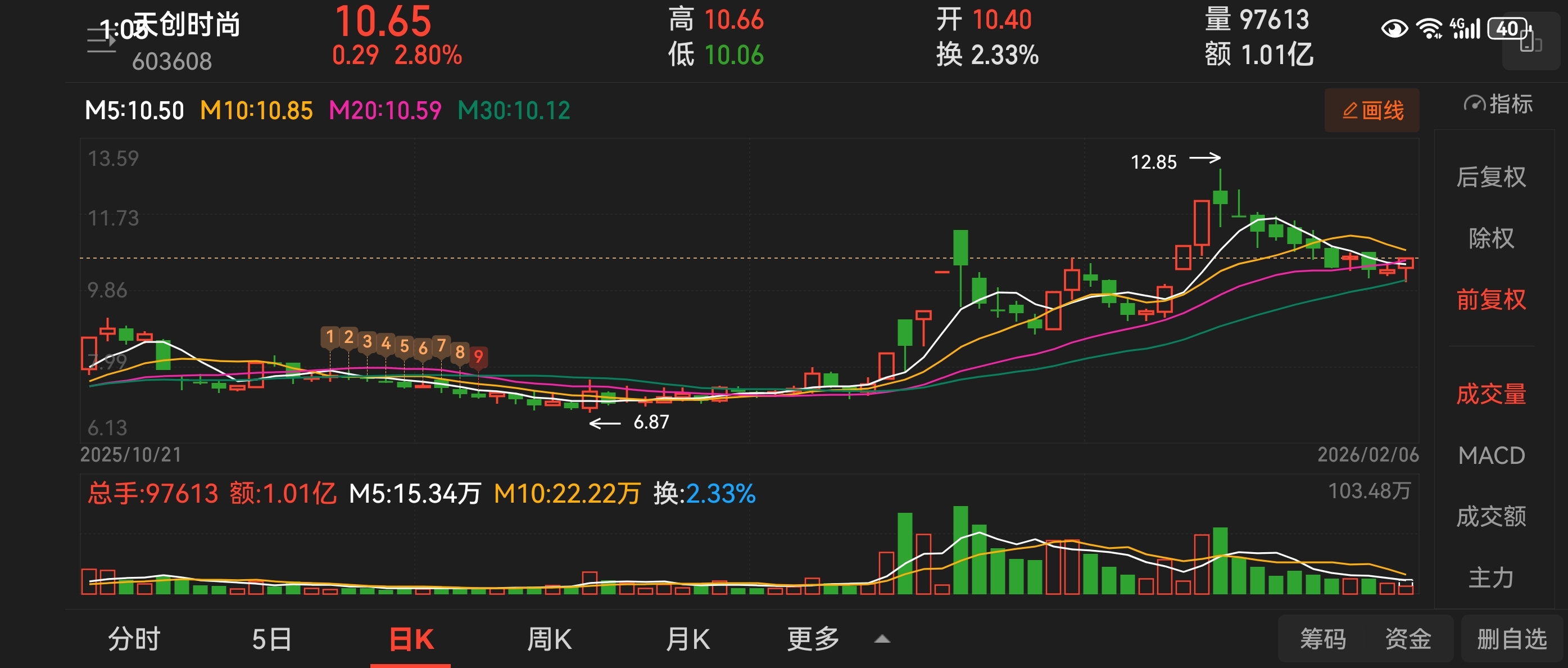Open the 筹码 chip distribution view
Screen dimensions: 1568x668
pos(1323,639)
